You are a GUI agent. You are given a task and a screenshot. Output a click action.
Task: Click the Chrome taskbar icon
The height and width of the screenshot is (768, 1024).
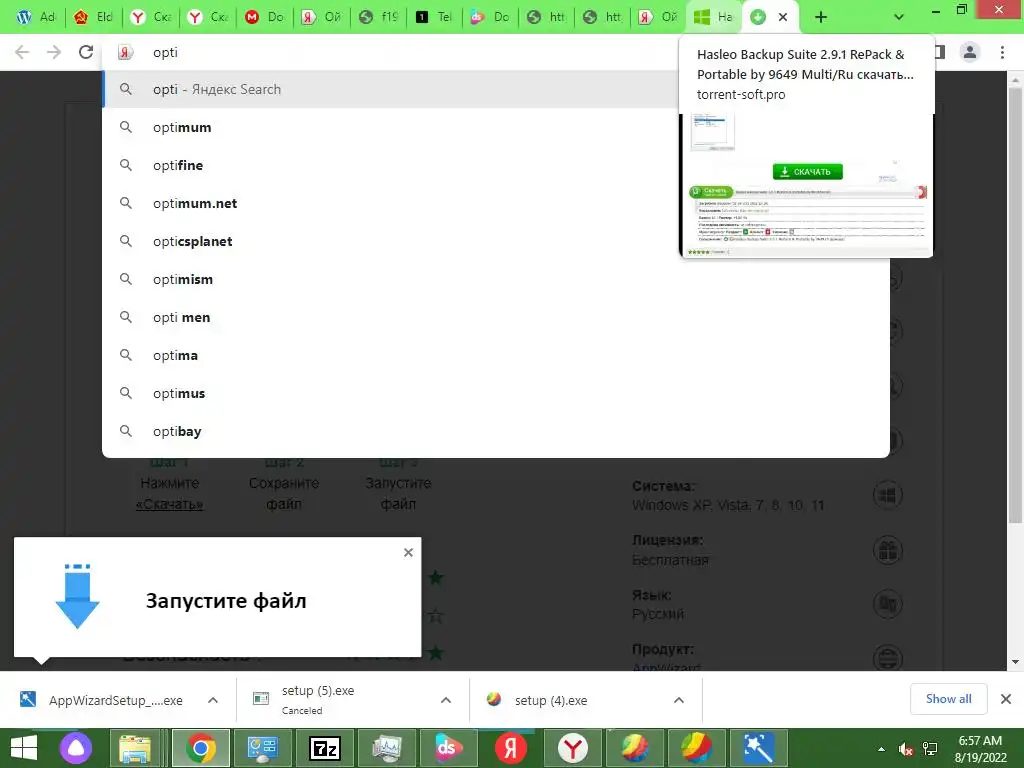(200, 748)
